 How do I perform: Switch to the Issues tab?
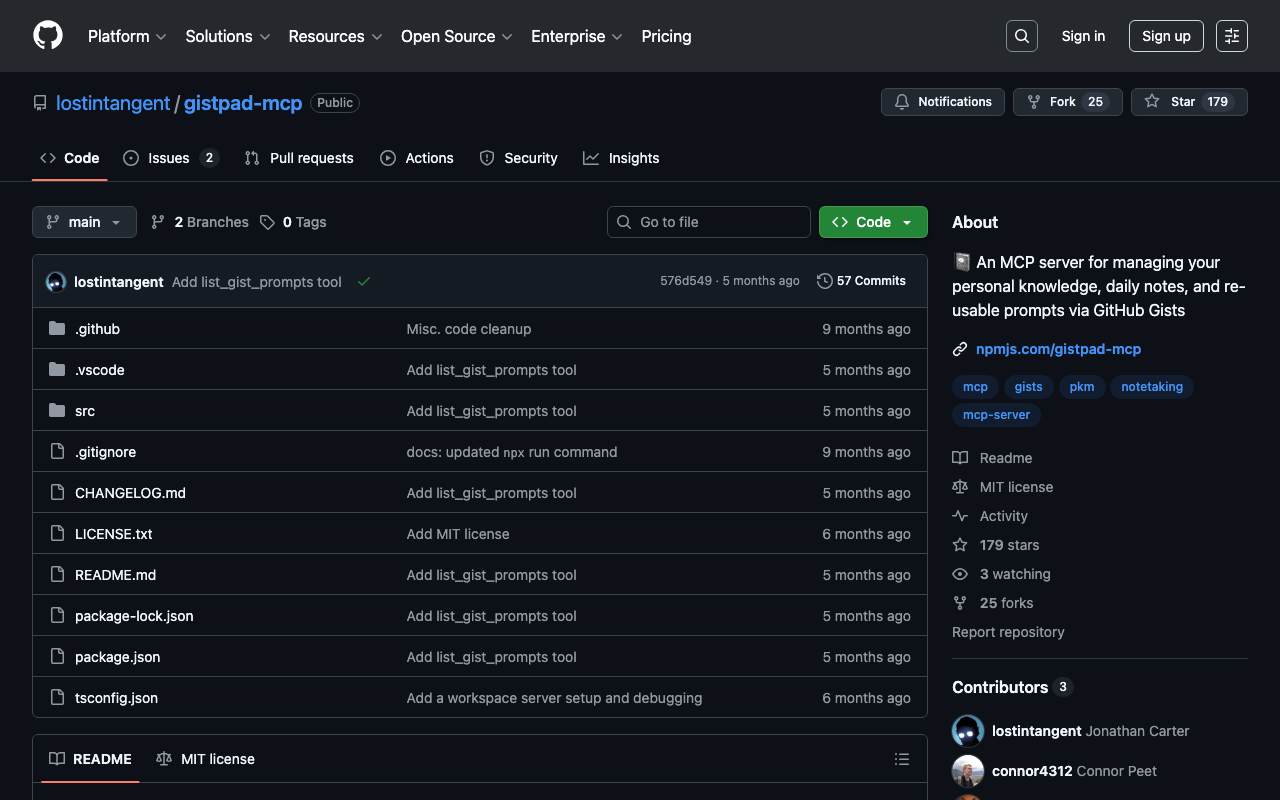point(169,158)
